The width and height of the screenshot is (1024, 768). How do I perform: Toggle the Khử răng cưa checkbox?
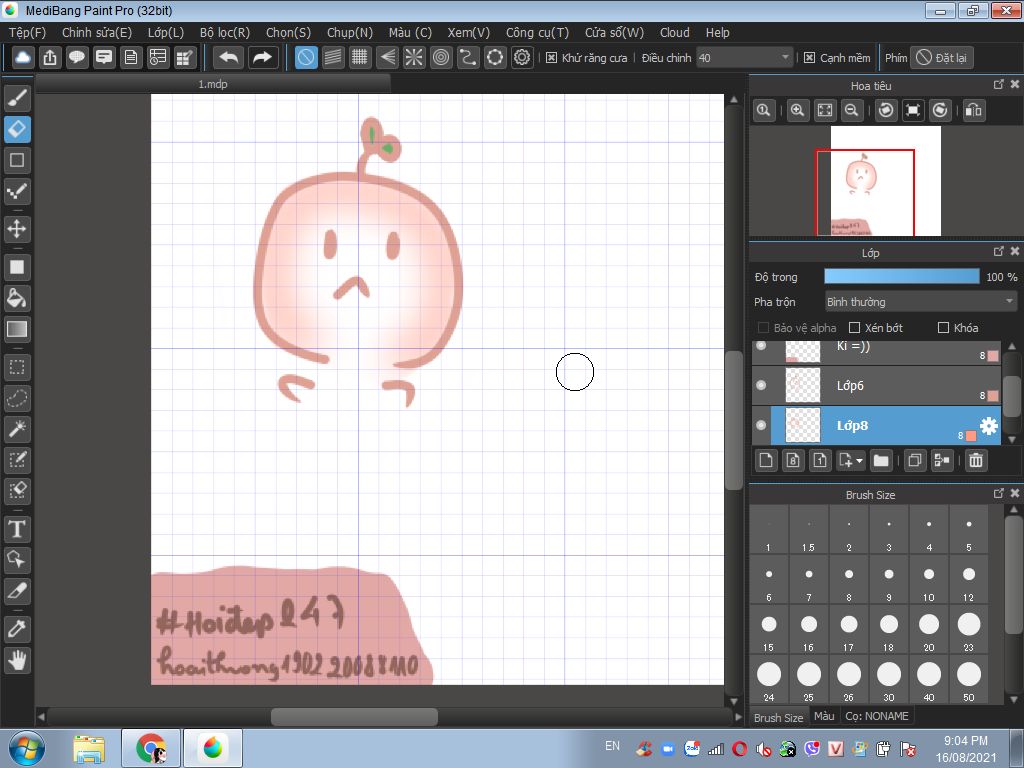(551, 57)
